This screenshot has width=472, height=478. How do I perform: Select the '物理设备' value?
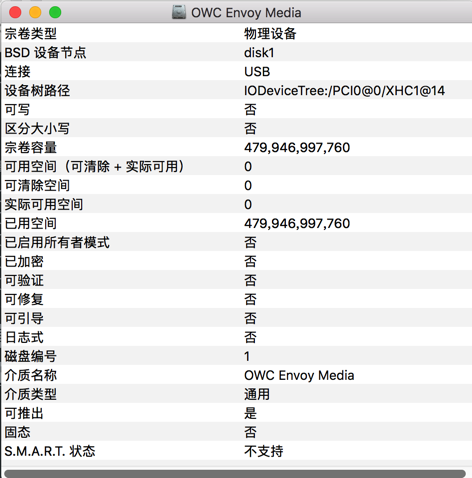[x=270, y=34]
